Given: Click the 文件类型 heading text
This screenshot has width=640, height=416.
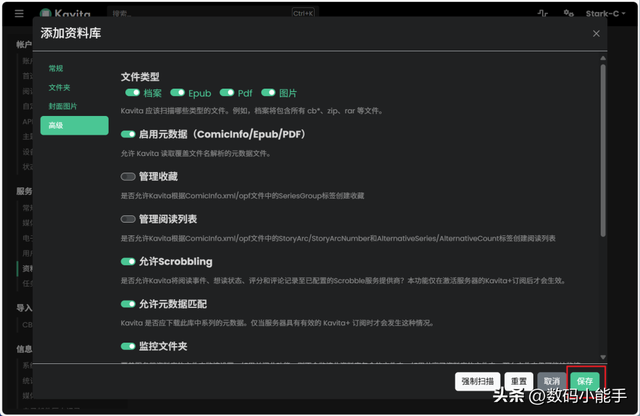Looking at the screenshot, I should (x=140, y=77).
